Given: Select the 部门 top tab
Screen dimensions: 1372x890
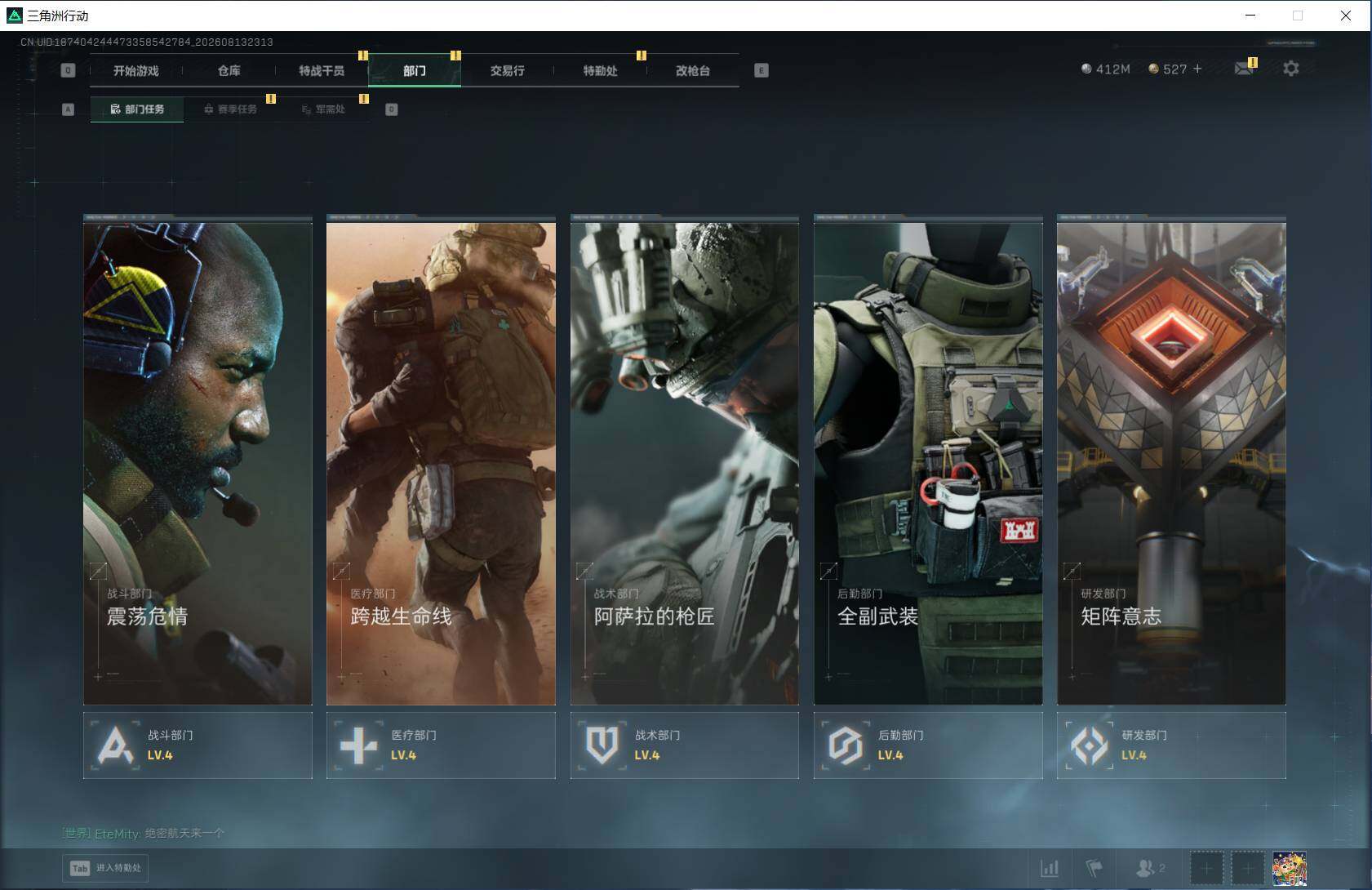Looking at the screenshot, I should pyautogui.click(x=415, y=71).
